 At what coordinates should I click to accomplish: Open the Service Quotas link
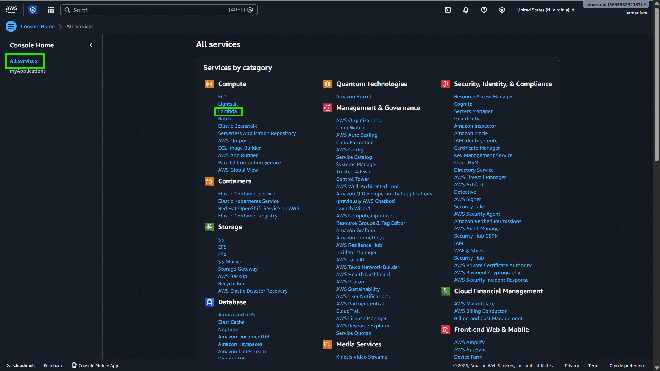pos(354,333)
